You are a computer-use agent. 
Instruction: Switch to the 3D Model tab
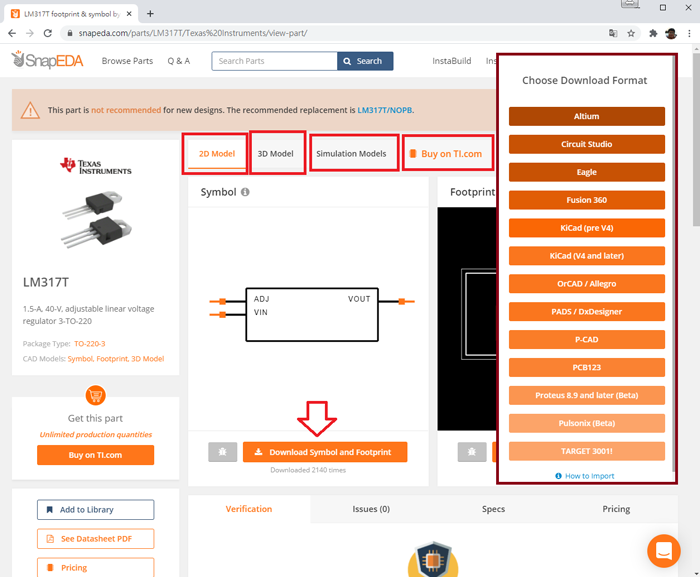[x=275, y=154]
